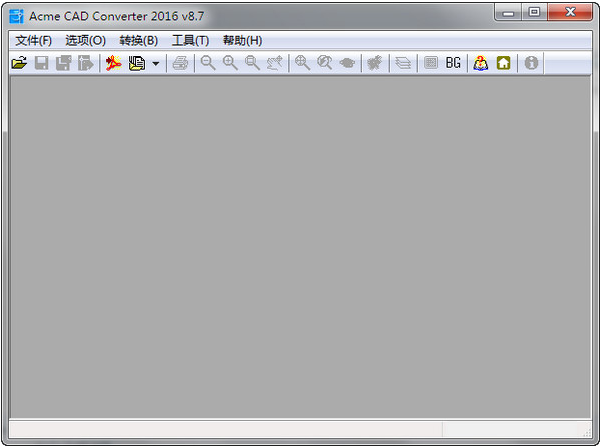Image resolution: width=600 pixels, height=446 pixels.
Task: Click the red Convert to PDF icon
Action: coord(114,63)
